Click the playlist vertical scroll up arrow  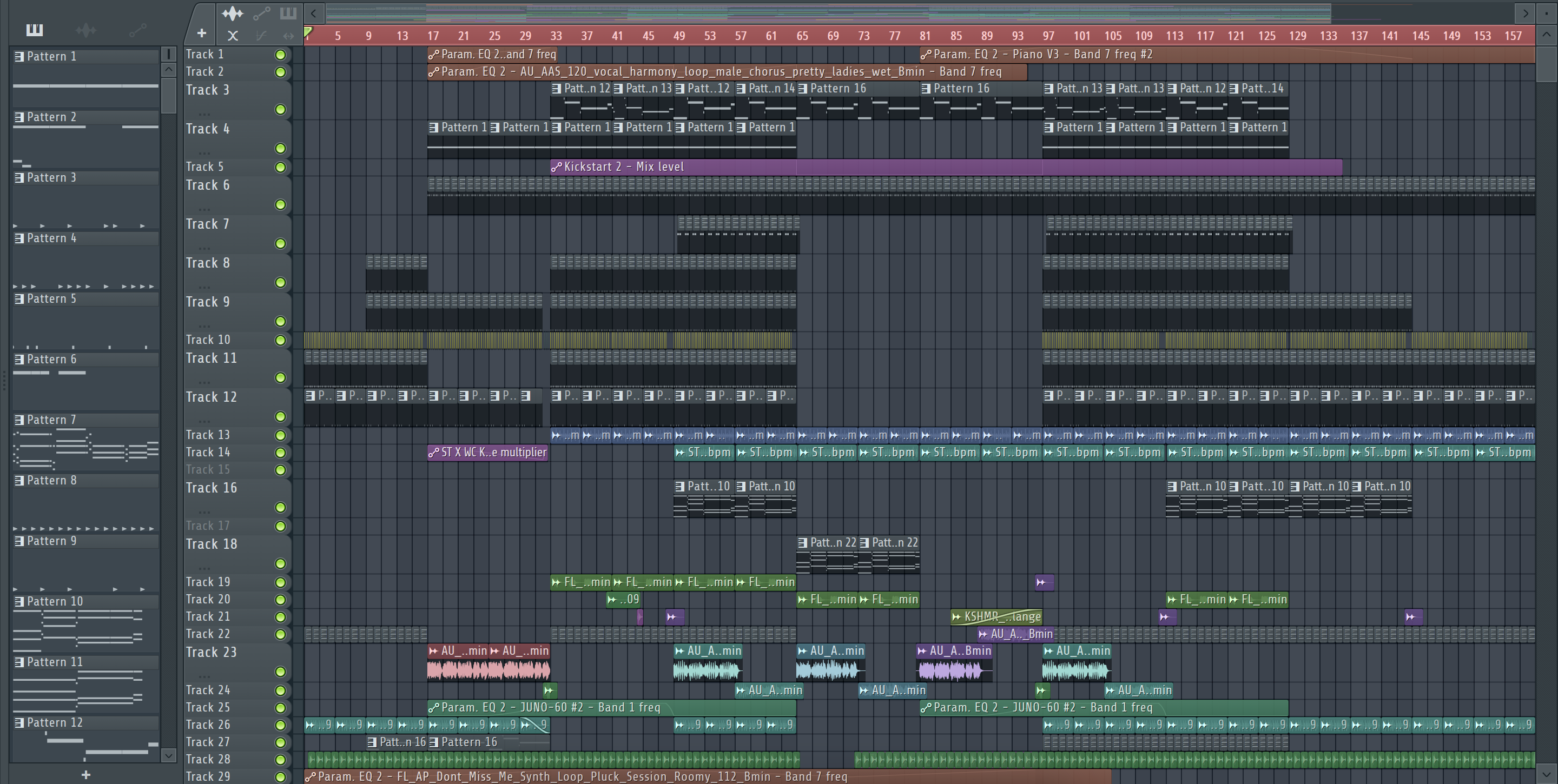pyautogui.click(x=1546, y=35)
